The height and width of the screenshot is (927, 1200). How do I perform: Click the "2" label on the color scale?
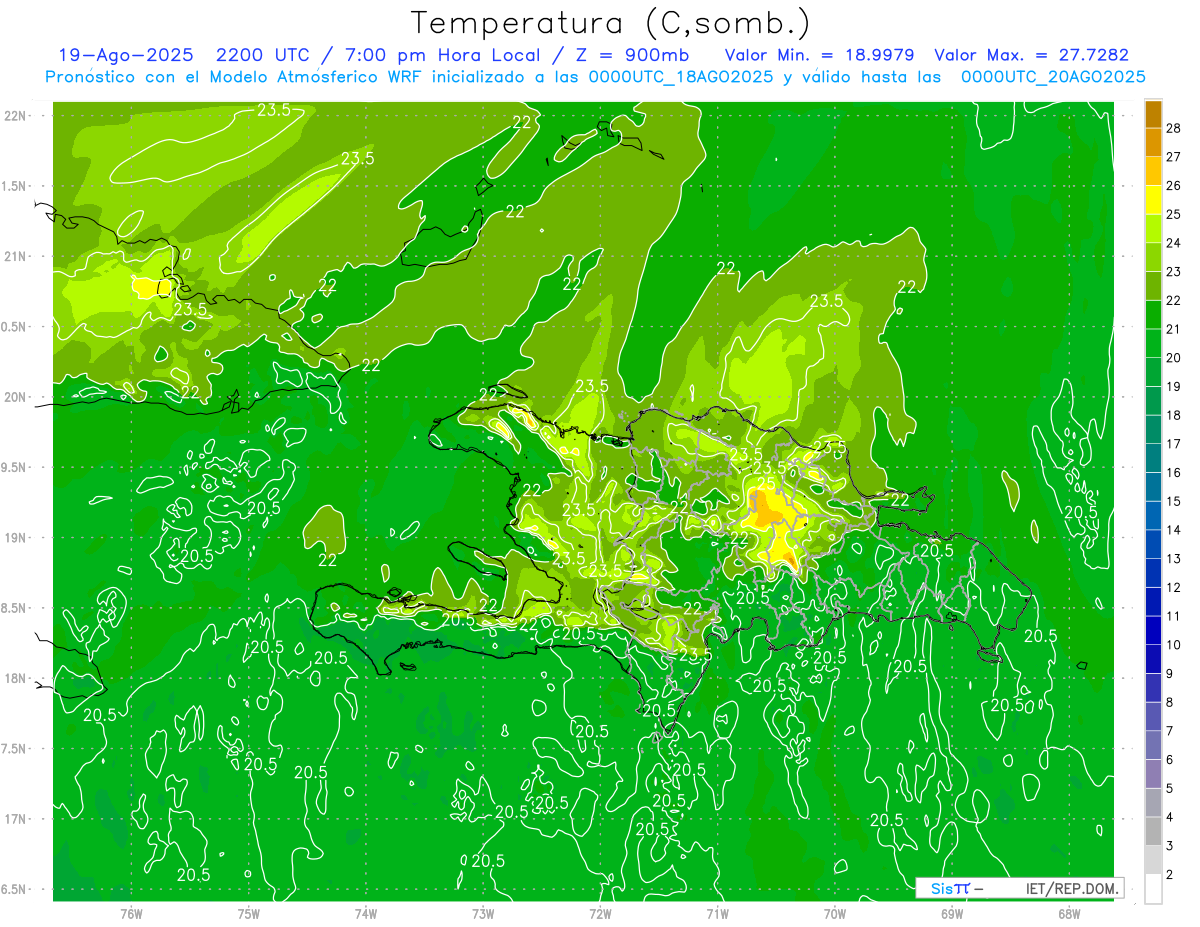[x=1170, y=875]
